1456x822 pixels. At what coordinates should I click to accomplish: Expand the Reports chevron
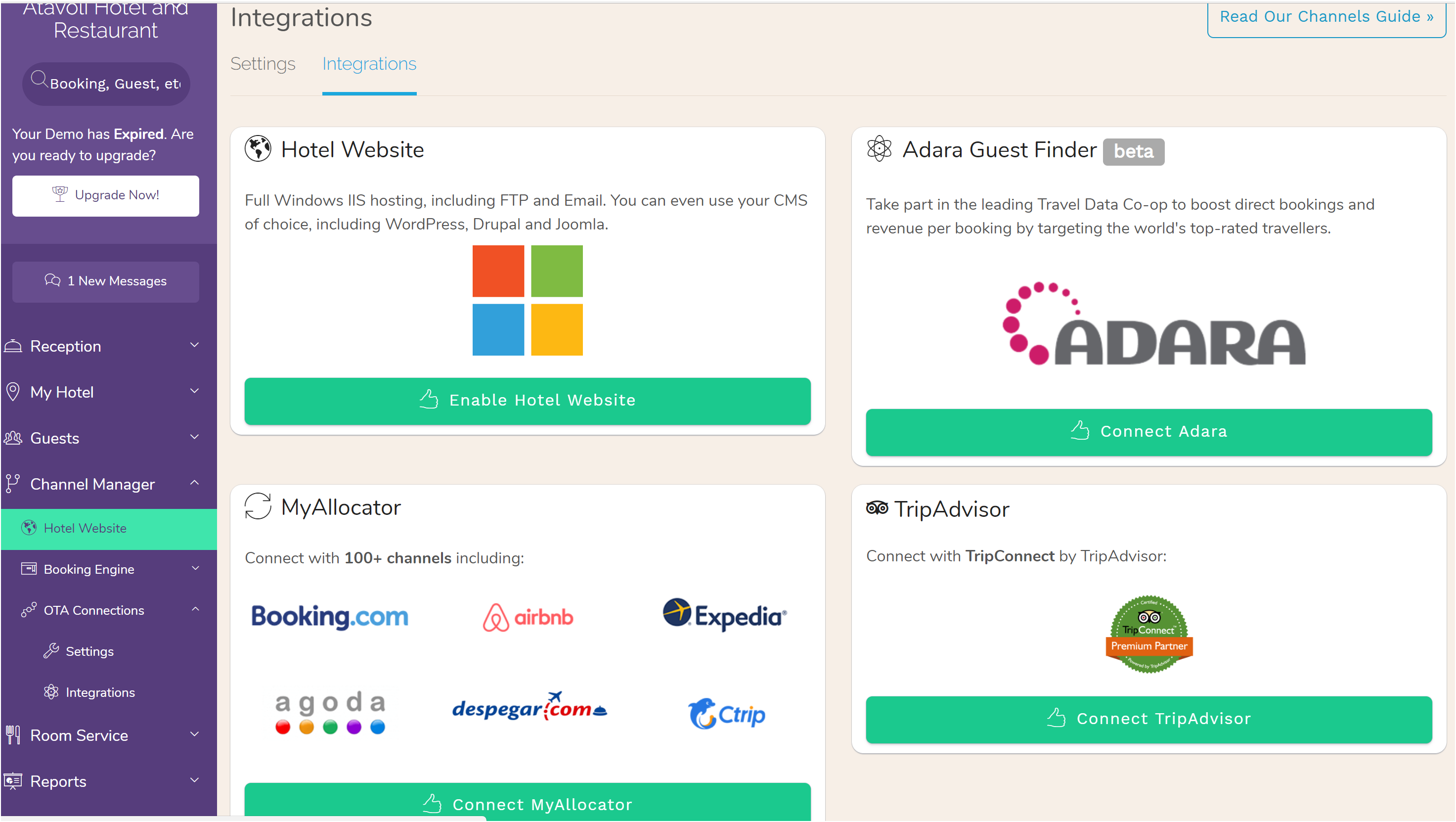(194, 780)
